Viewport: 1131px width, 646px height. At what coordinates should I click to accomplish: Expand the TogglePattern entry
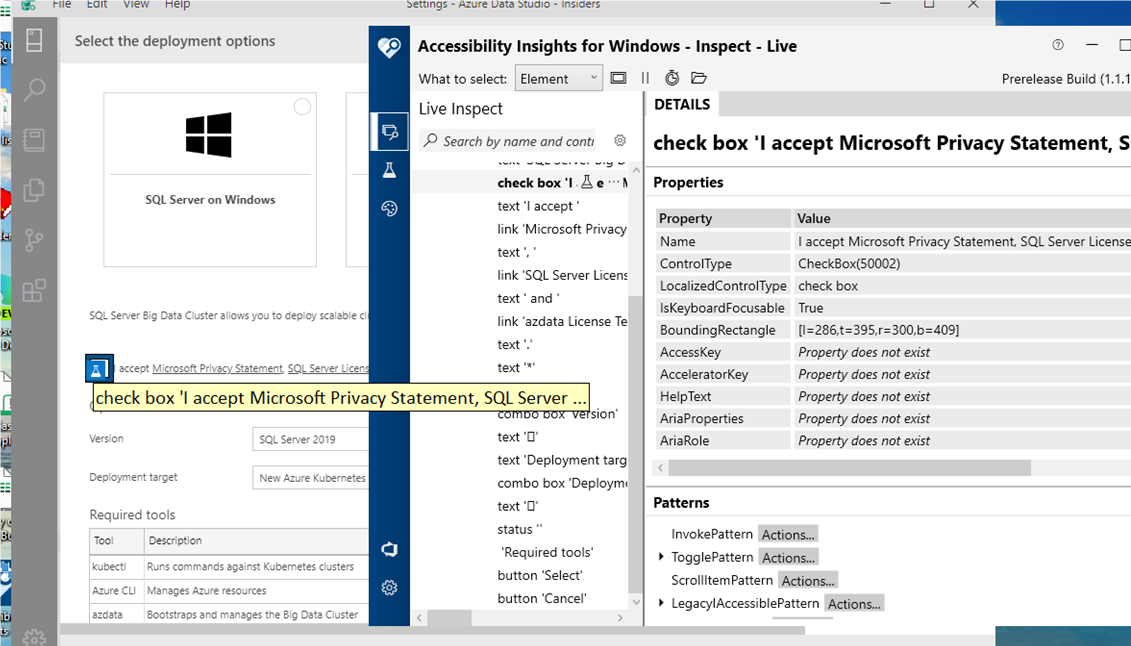pos(661,557)
